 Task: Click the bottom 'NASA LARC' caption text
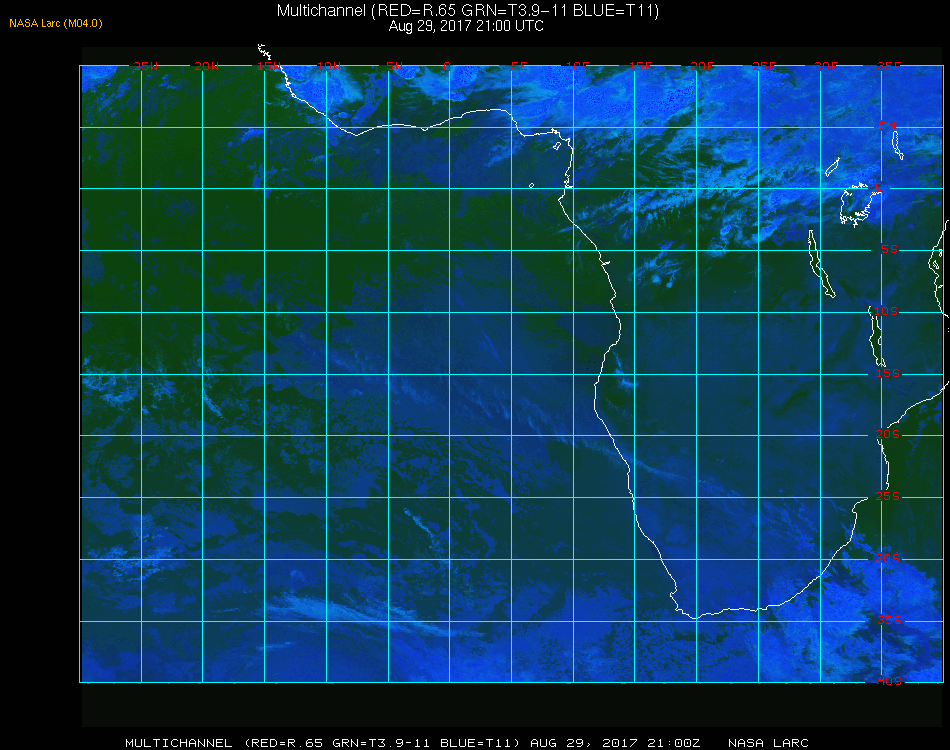[x=768, y=743]
